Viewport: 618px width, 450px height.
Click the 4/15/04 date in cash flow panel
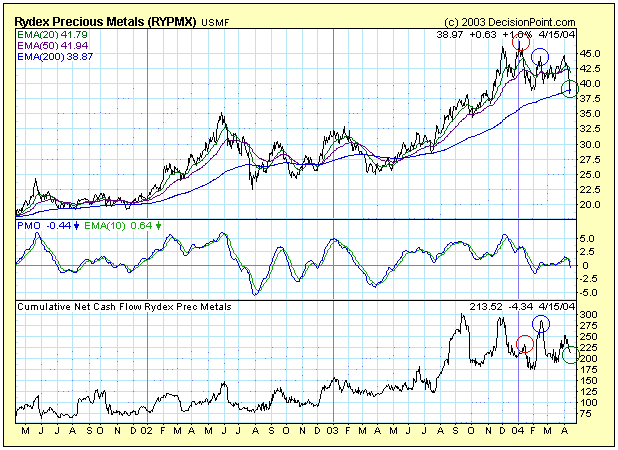pos(557,307)
